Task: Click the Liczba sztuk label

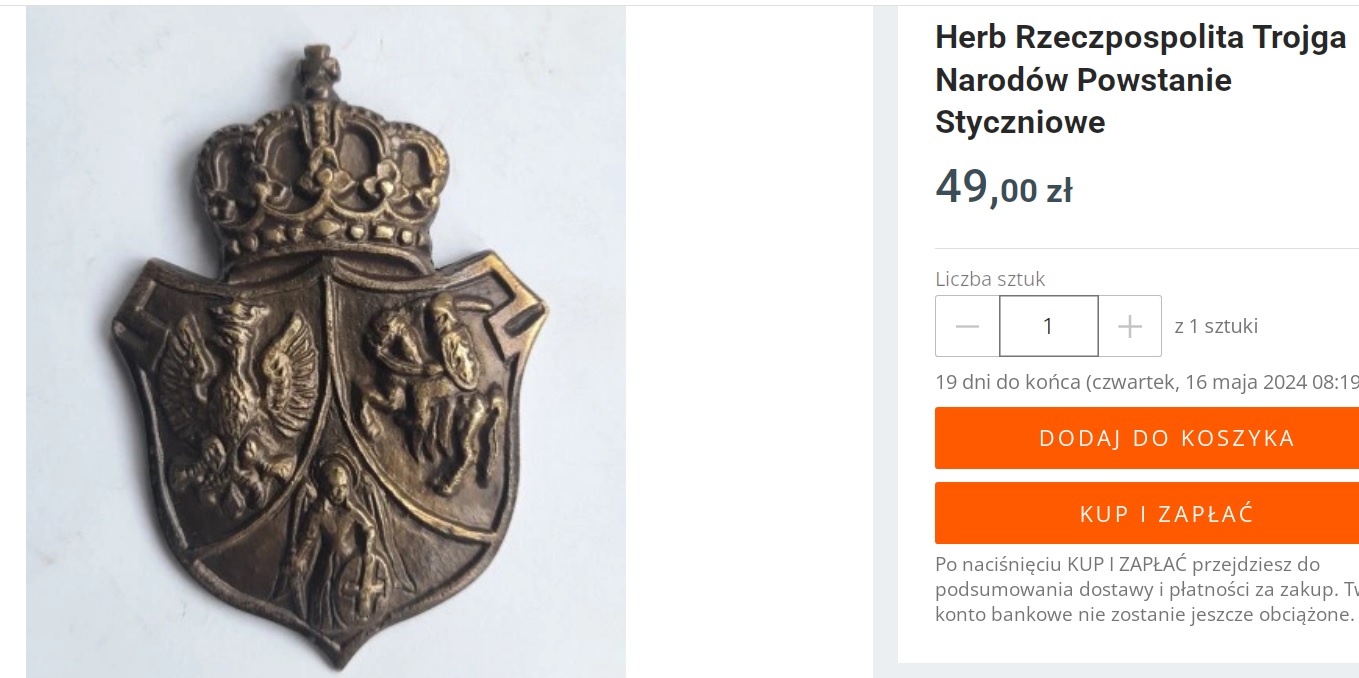Action: (x=990, y=279)
